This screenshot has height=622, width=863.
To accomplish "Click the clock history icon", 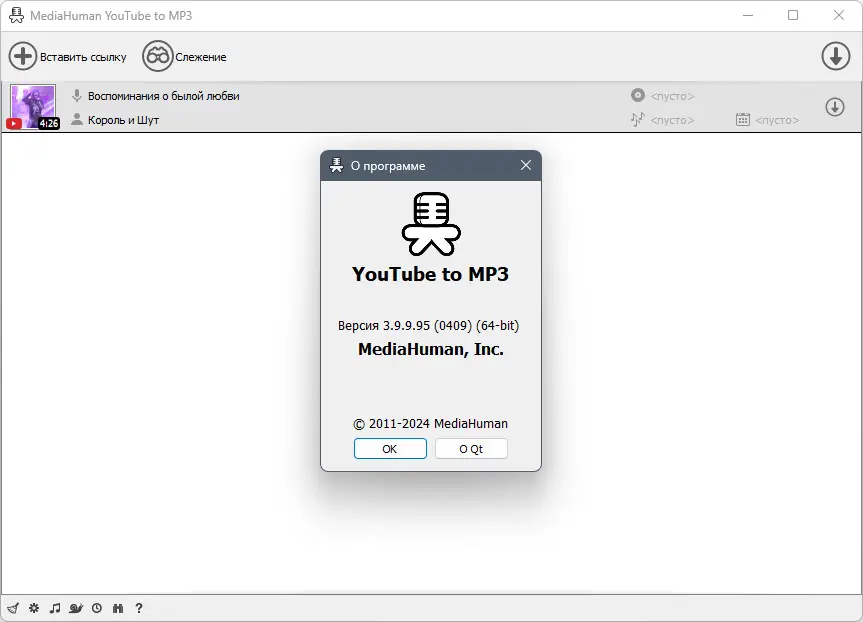I will 97,608.
